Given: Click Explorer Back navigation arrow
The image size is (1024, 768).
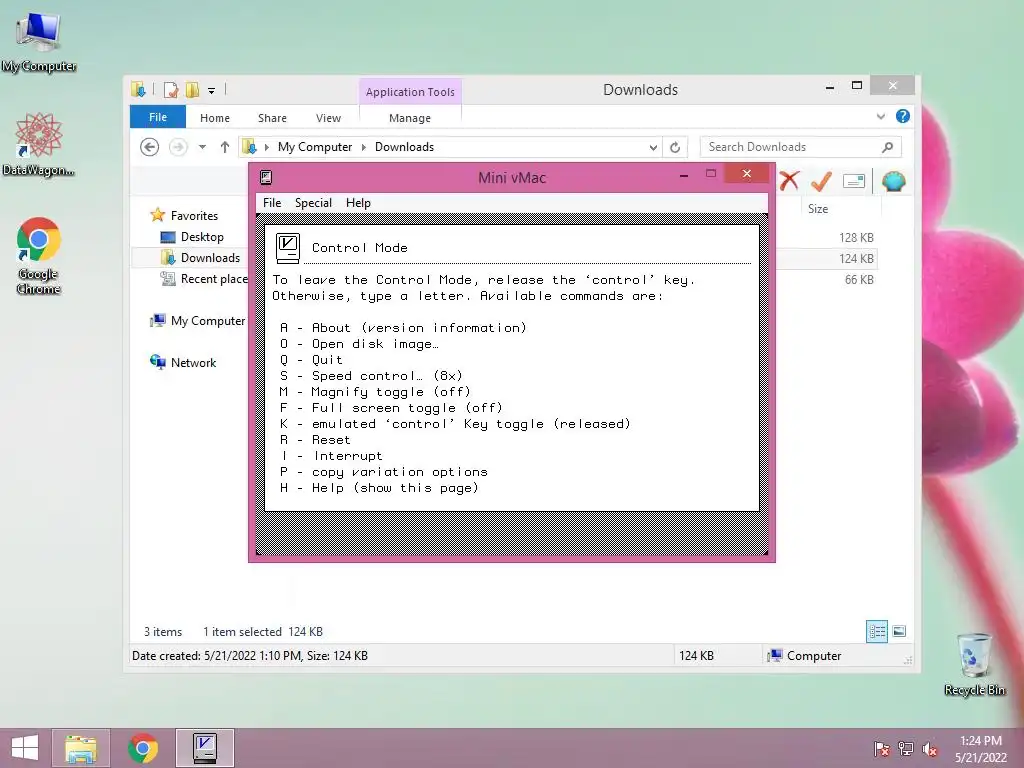Looking at the screenshot, I should [150, 147].
